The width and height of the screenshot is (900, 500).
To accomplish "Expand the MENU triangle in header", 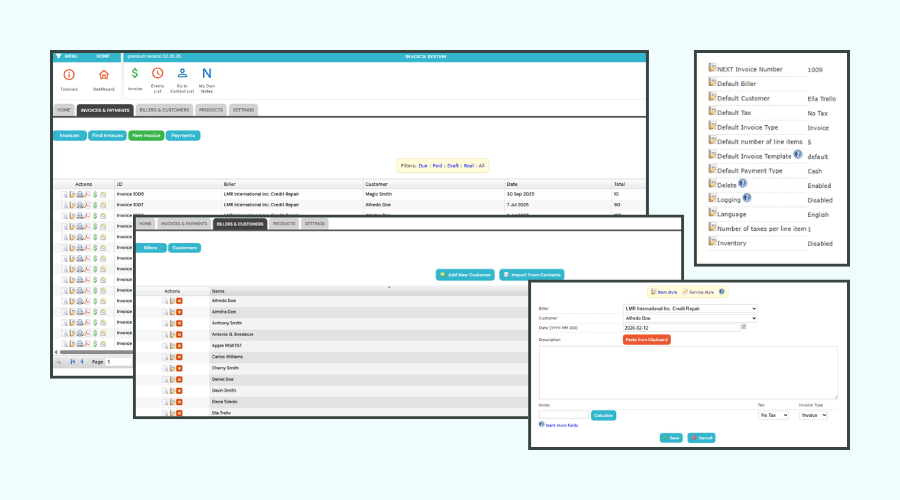I will point(59,56).
